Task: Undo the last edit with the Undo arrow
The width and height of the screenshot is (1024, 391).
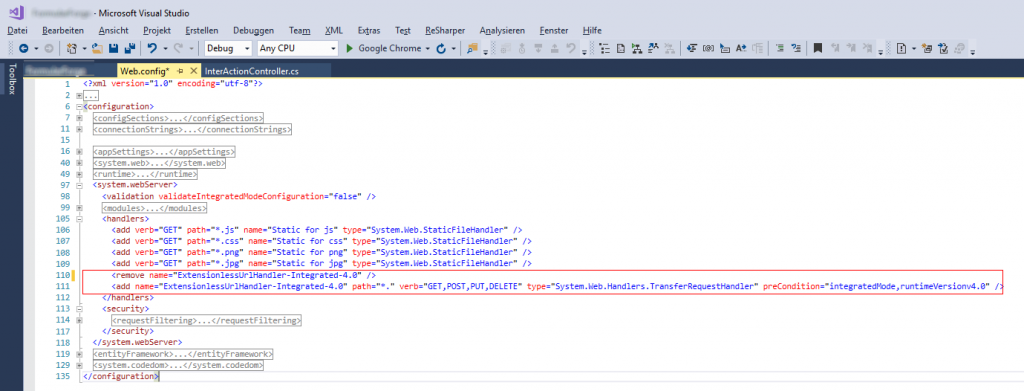Action: pos(152,48)
